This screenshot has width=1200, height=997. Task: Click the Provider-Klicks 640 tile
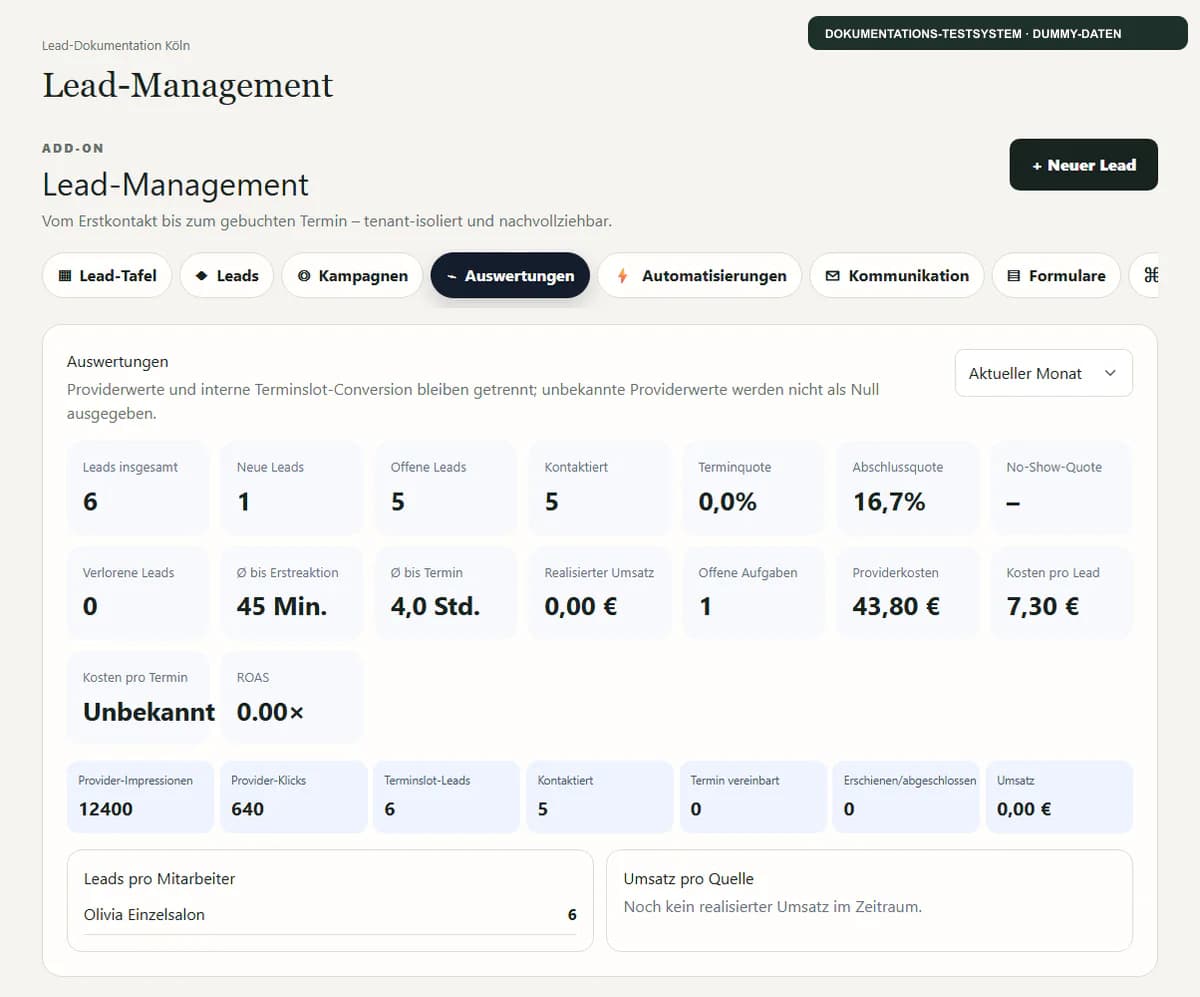coord(293,797)
